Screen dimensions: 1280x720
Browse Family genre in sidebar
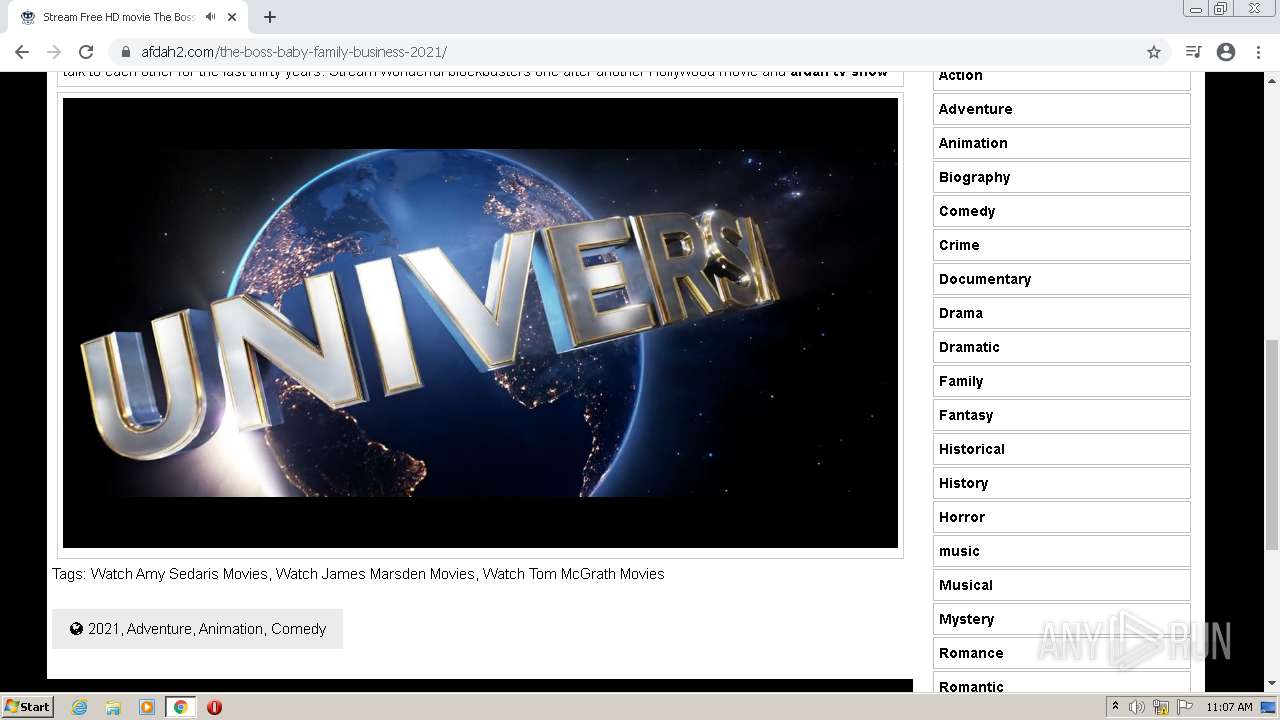click(1062, 381)
